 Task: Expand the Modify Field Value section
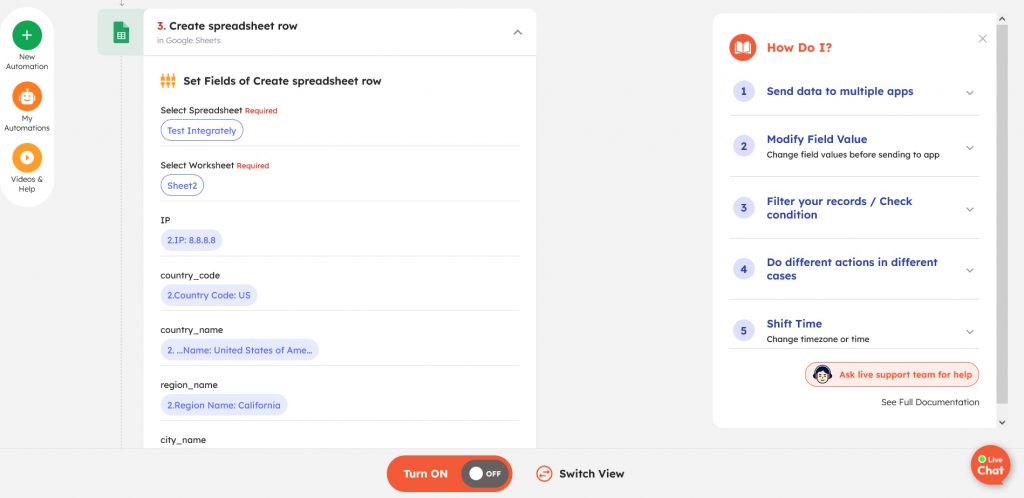click(969, 147)
